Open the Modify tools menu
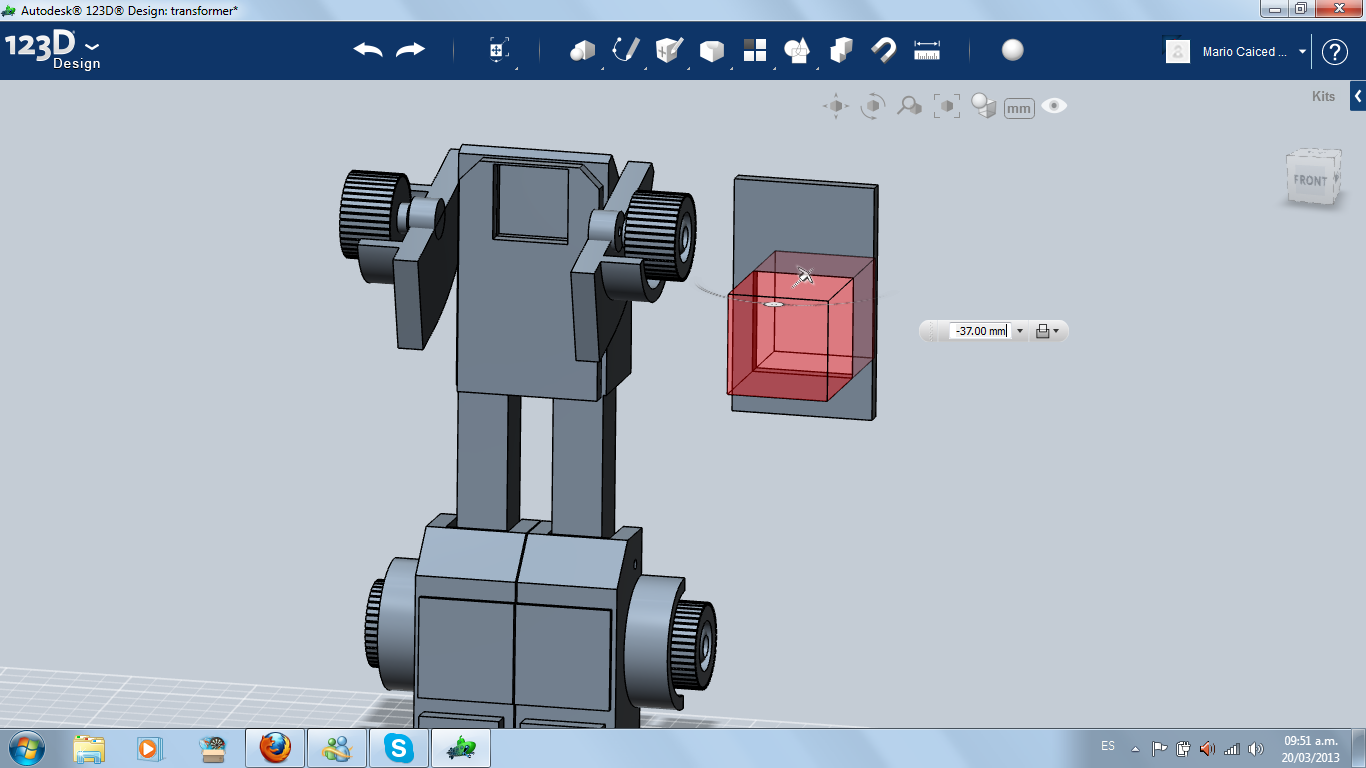Image resolution: width=1366 pixels, height=768 pixels. (712, 50)
